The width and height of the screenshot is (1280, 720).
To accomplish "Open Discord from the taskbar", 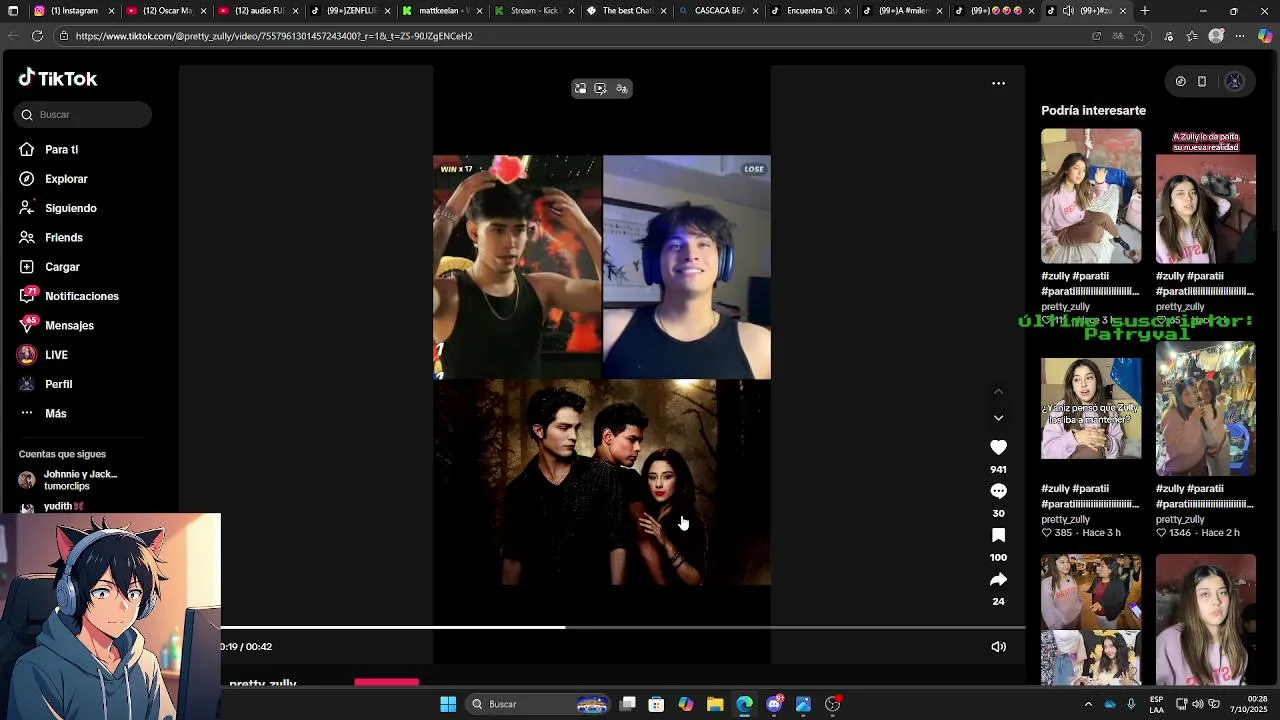I will click(774, 704).
